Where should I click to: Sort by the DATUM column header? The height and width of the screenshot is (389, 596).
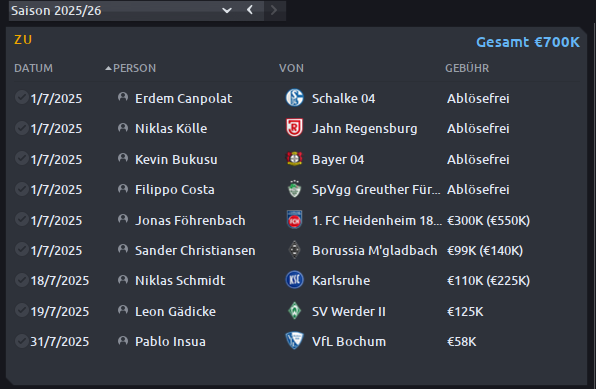tap(33, 68)
